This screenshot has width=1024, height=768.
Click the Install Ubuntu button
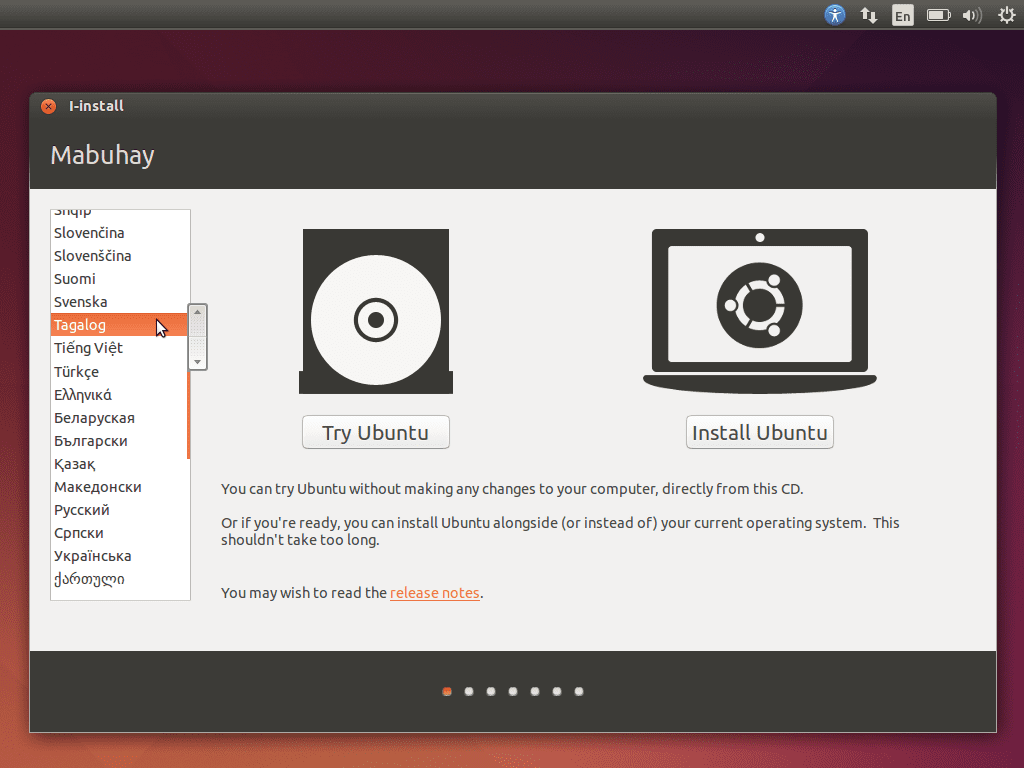(x=760, y=432)
